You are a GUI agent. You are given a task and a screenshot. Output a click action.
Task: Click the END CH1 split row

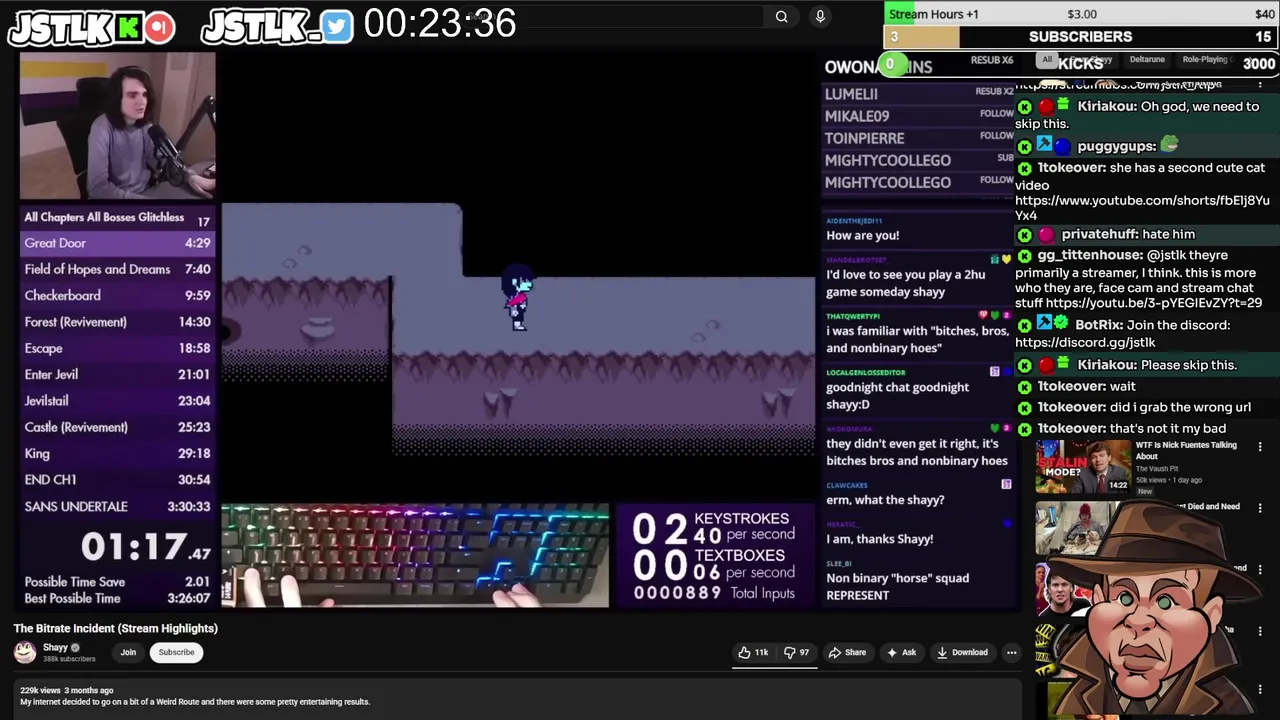[x=118, y=479]
